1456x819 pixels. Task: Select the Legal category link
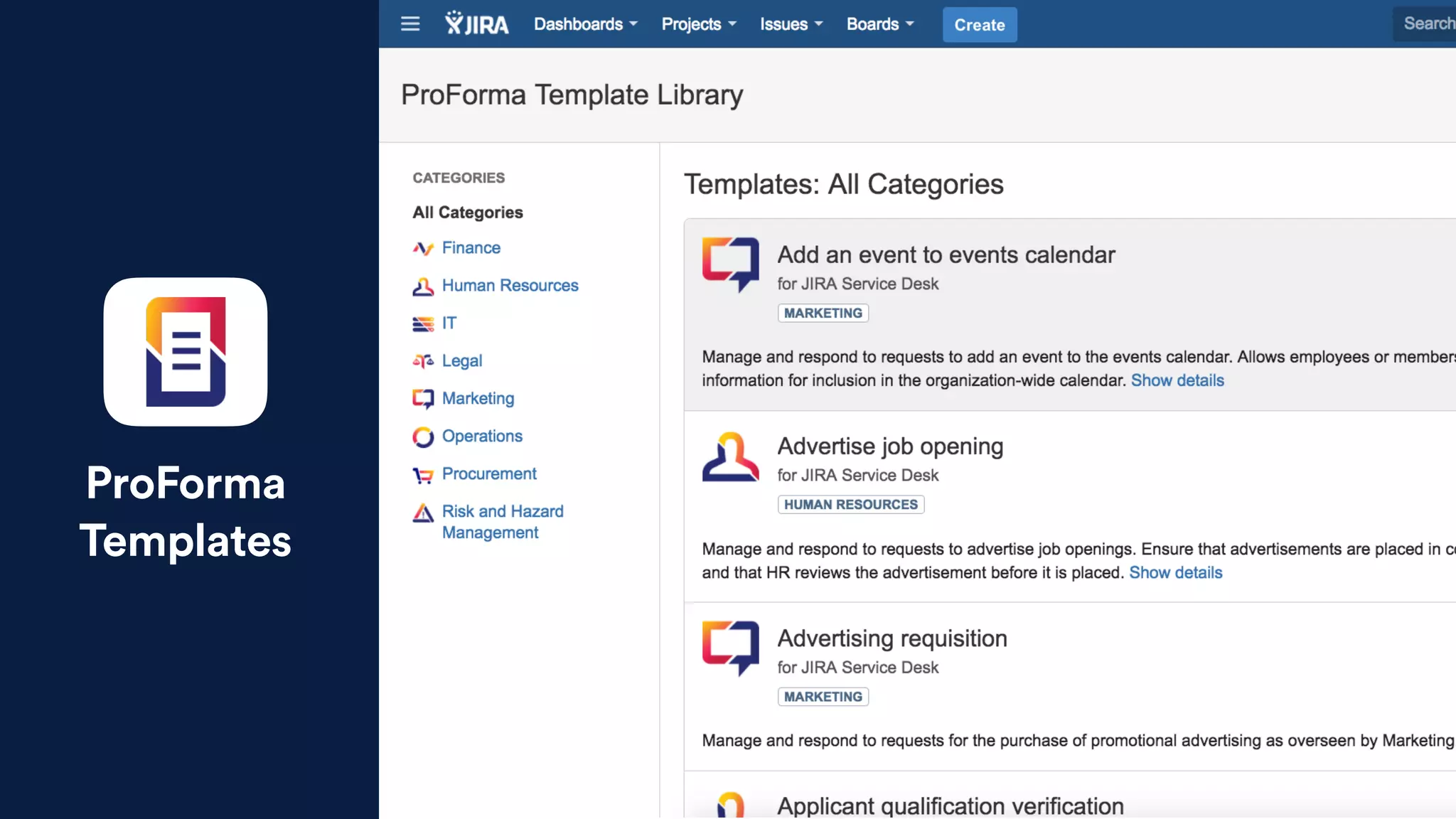pyautogui.click(x=462, y=360)
